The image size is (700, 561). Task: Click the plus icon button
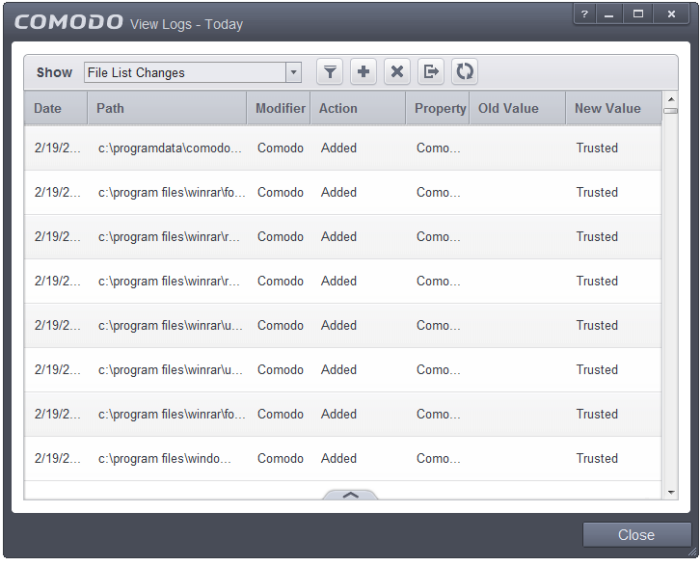(x=363, y=72)
